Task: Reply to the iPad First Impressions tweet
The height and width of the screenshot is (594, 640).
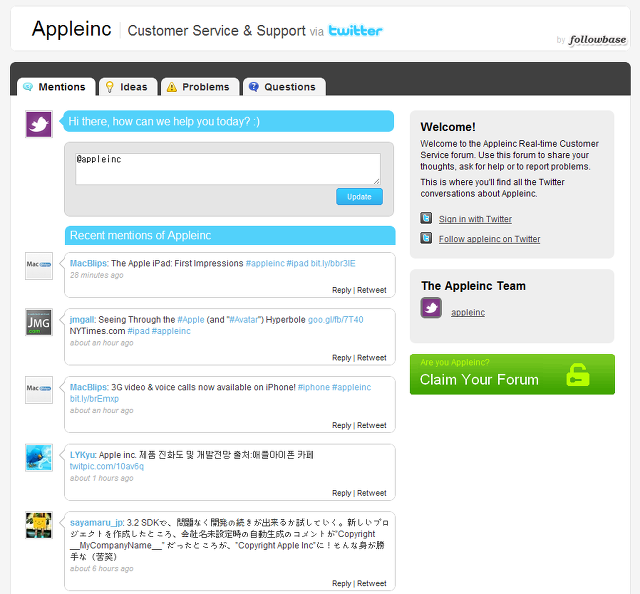Action: 342,290
